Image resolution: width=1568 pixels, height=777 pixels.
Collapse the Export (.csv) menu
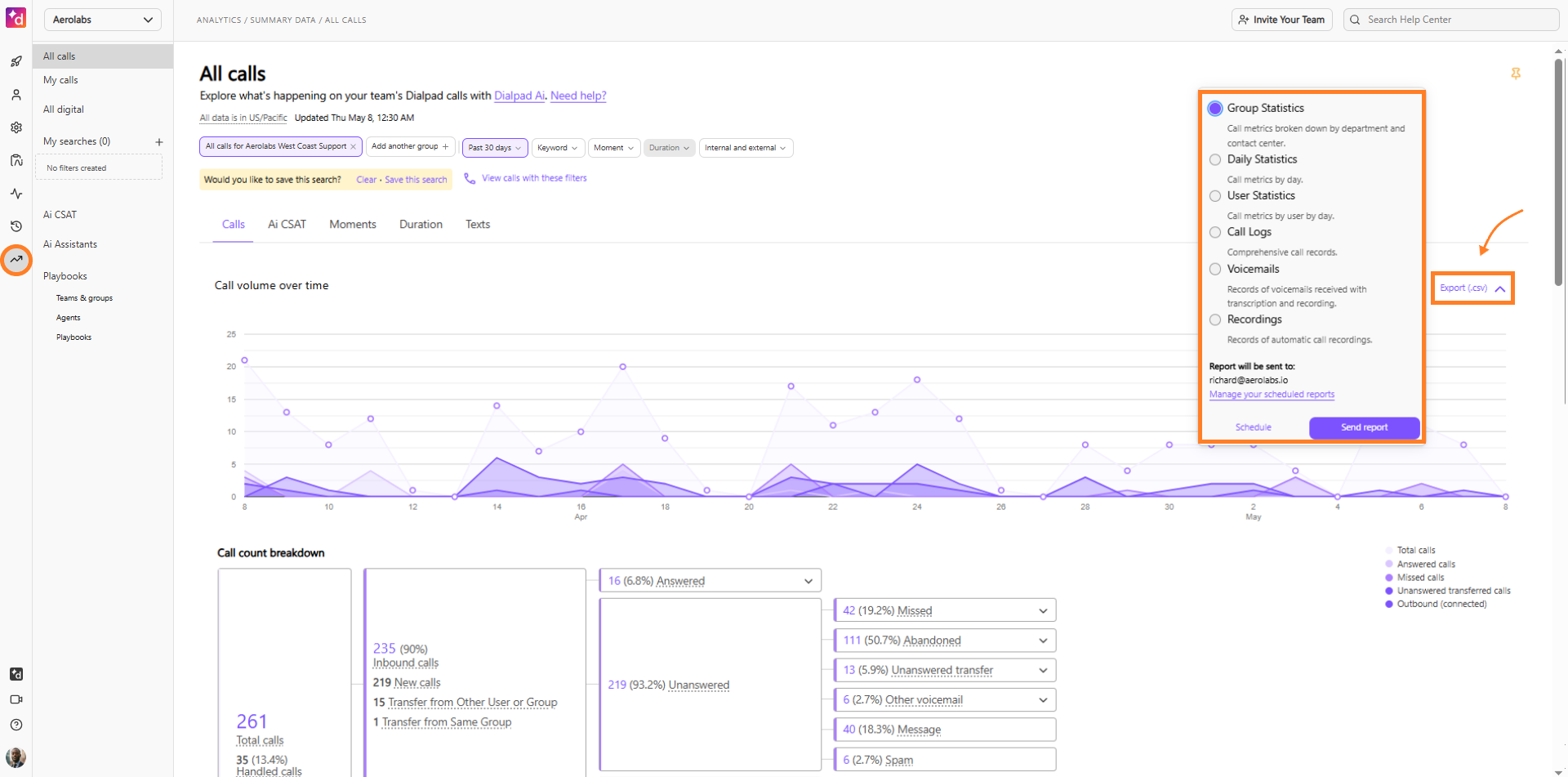pos(1472,288)
